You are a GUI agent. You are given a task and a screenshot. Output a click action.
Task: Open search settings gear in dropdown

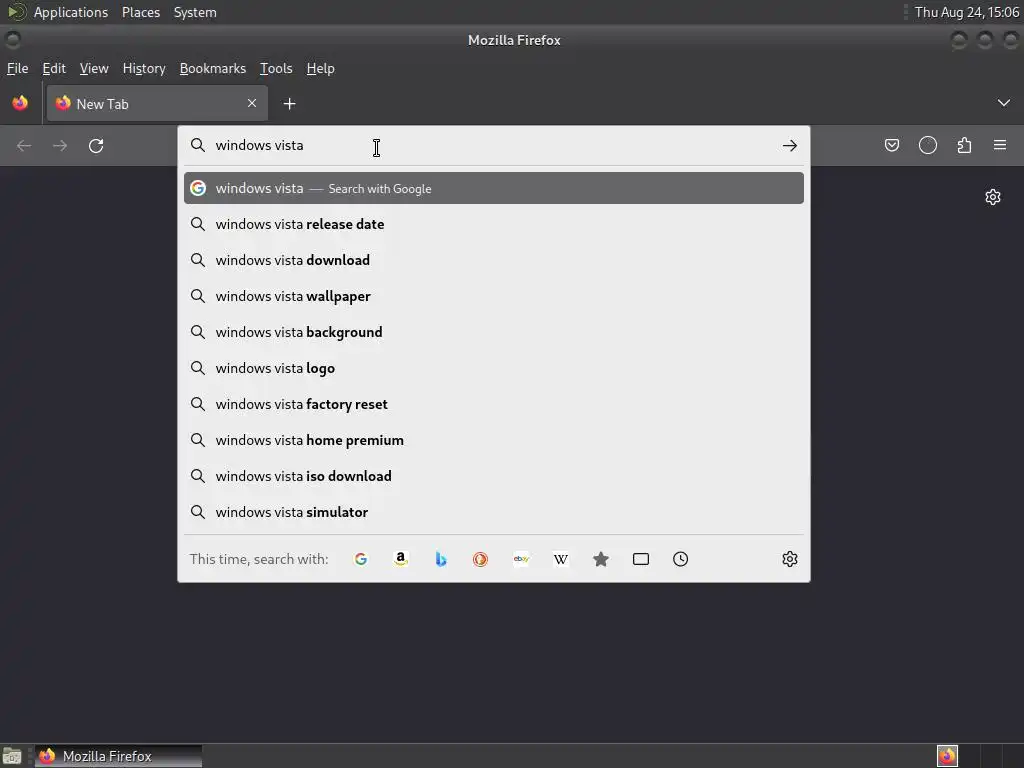click(790, 559)
